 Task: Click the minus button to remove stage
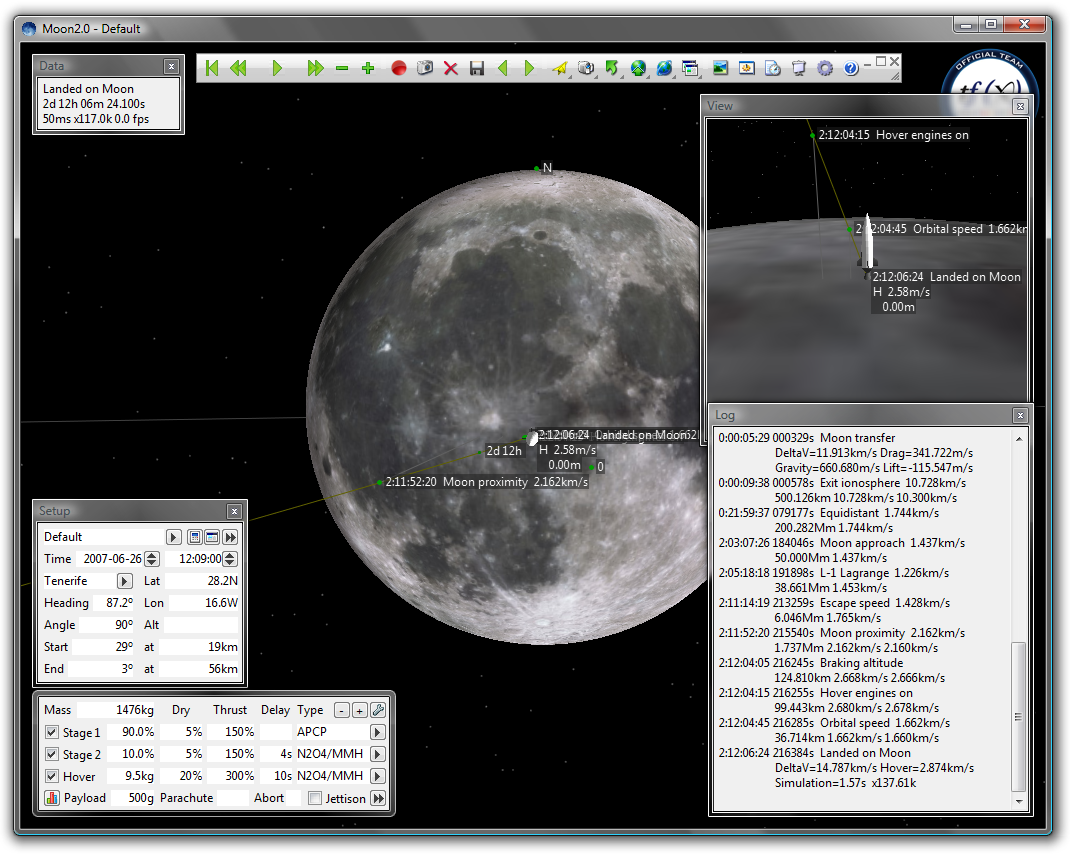341,710
